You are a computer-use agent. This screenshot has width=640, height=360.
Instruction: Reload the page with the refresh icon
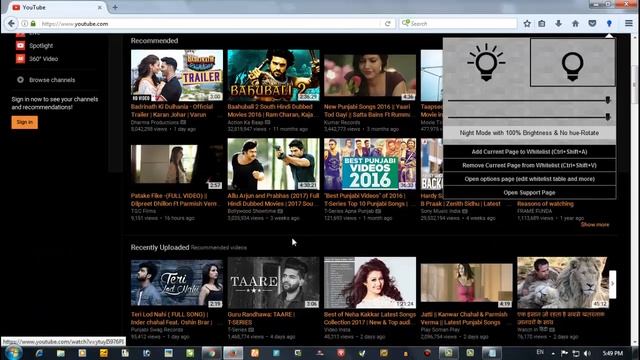388,24
